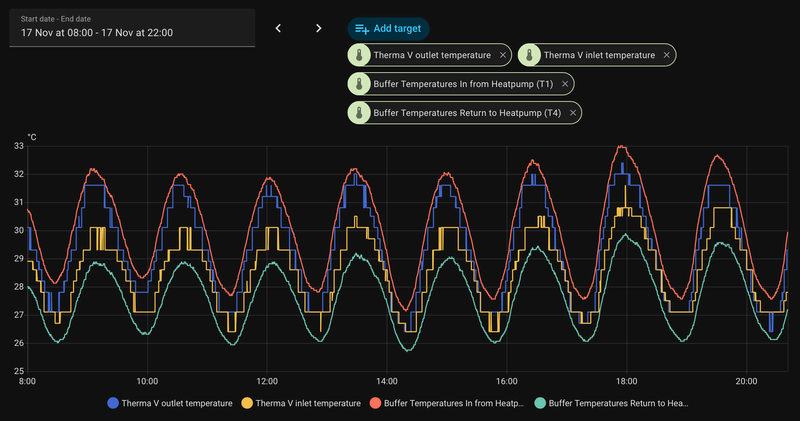Toggle red Buffer Temperatures In legend dot

(376, 403)
